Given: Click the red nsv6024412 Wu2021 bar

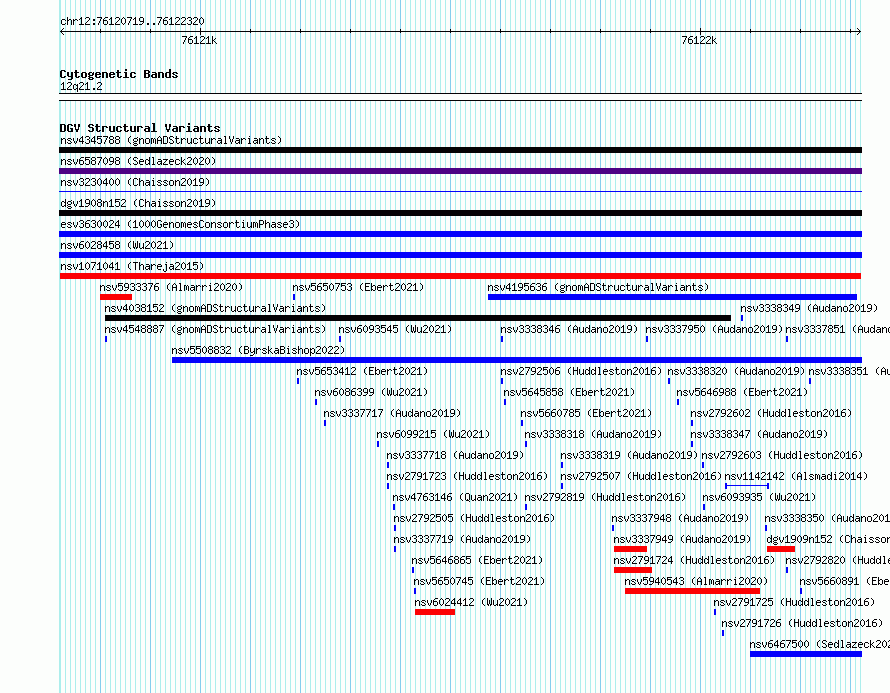Looking at the screenshot, I should coord(435,612).
